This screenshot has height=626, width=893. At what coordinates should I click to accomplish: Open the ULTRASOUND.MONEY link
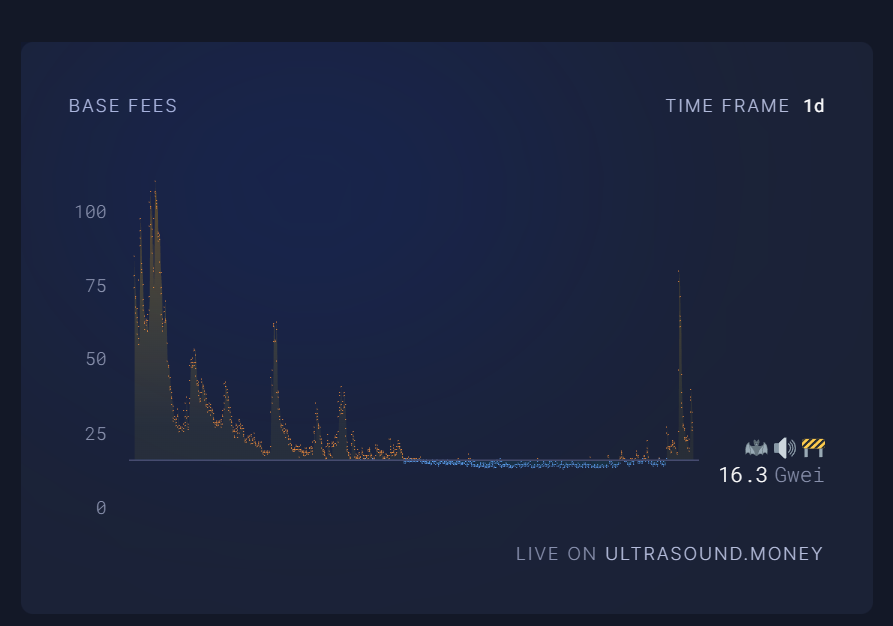pos(714,554)
